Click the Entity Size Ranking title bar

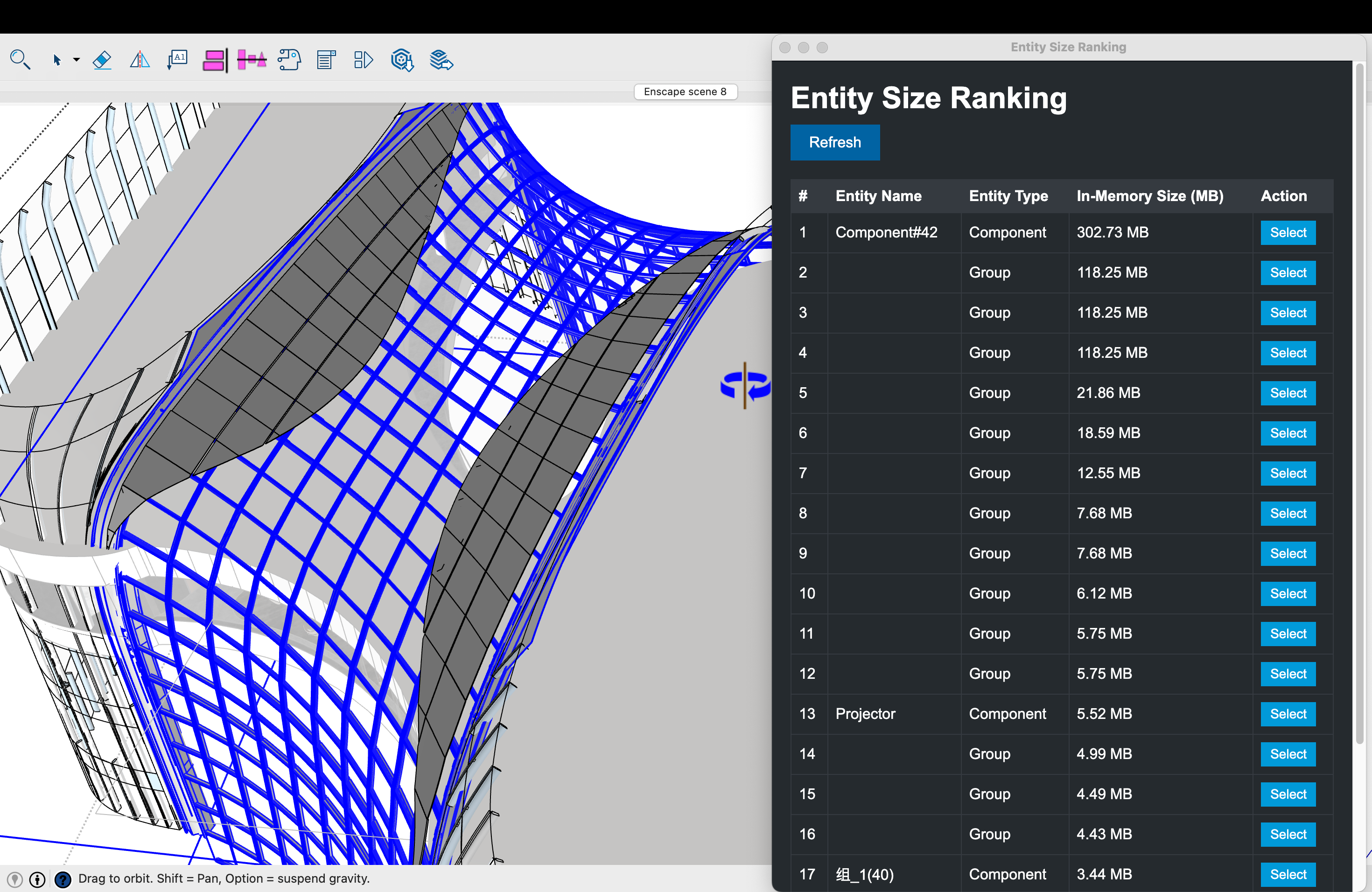[1068, 47]
